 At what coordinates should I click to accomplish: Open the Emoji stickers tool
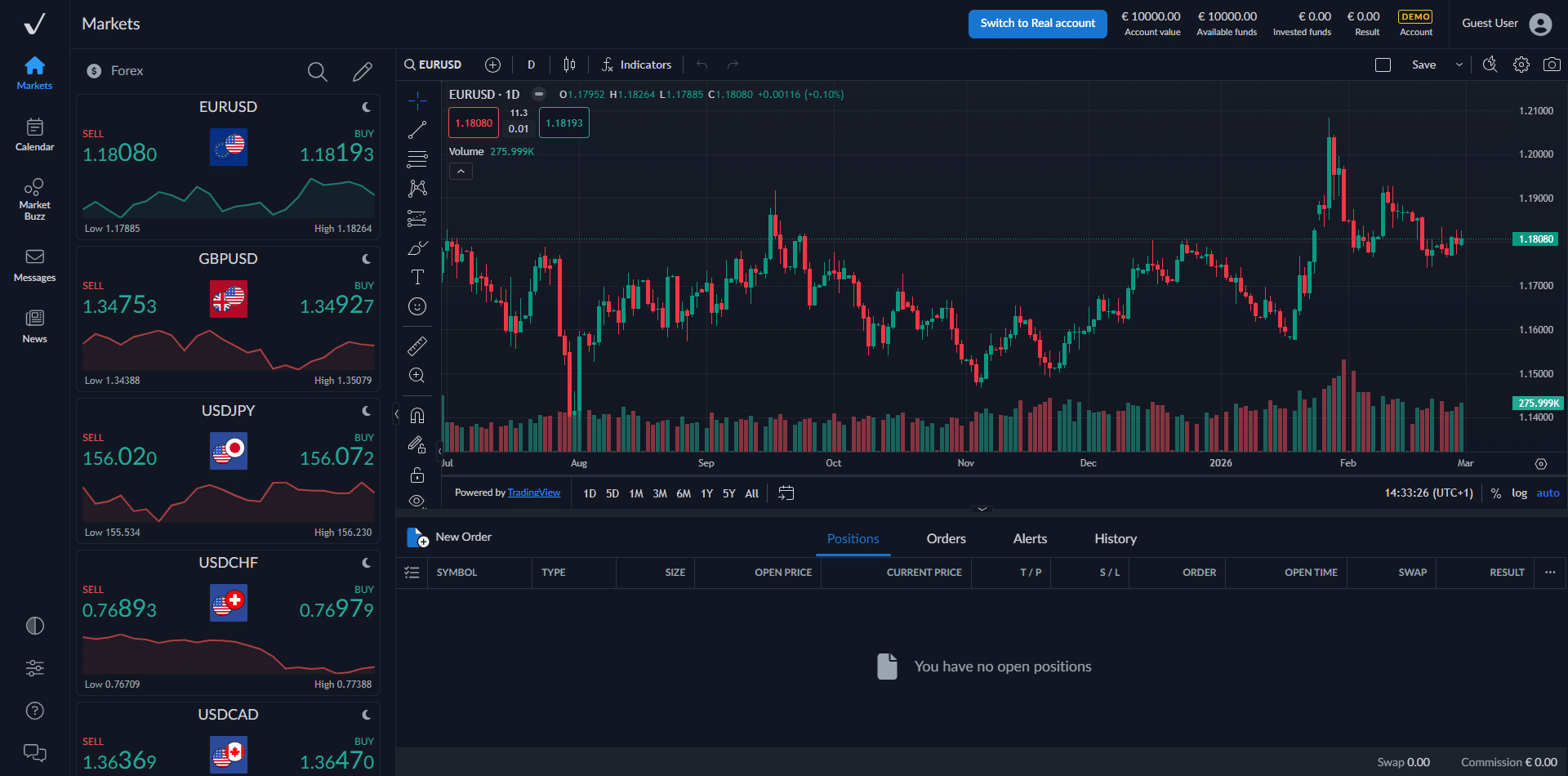point(416,306)
